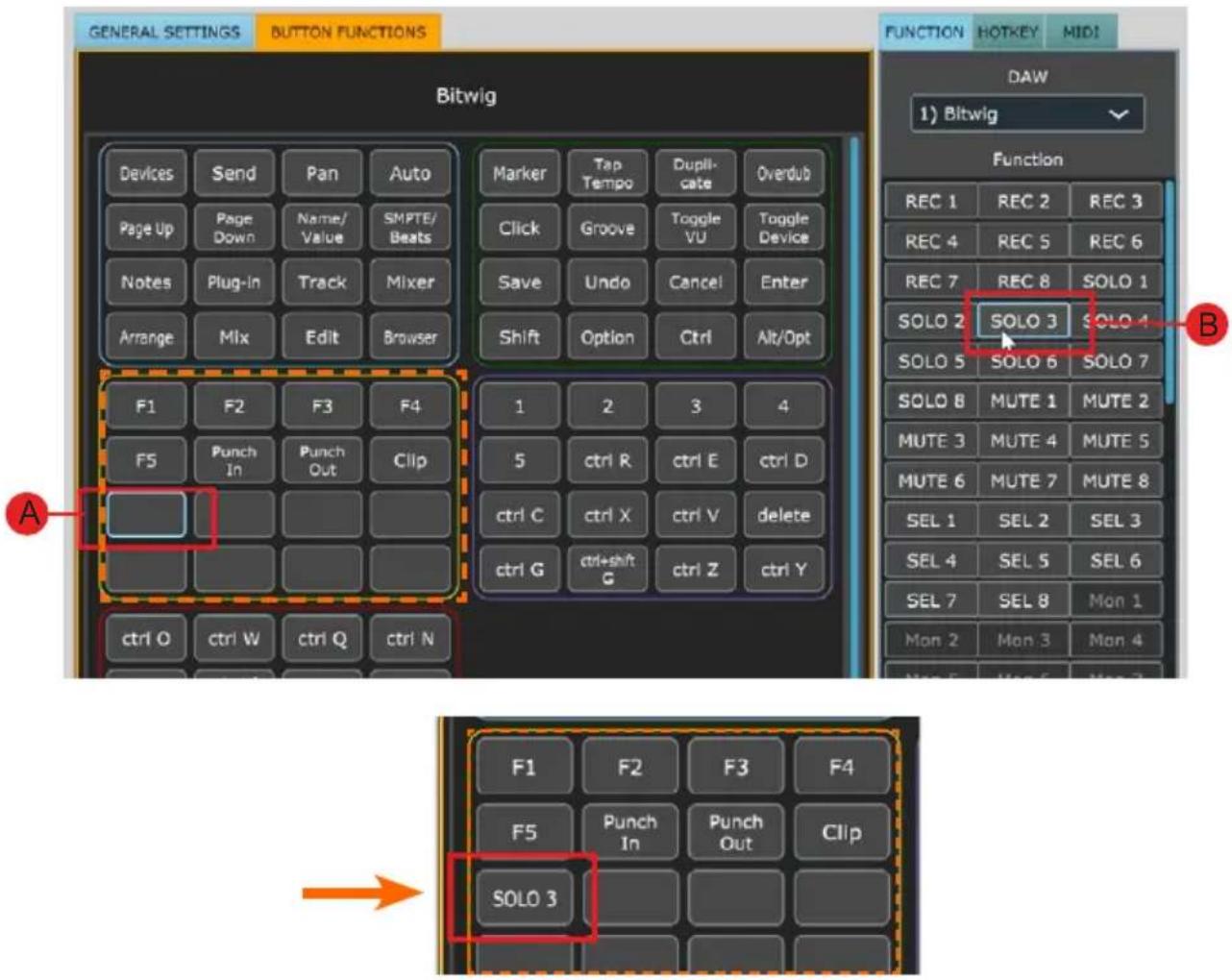Click the Auto button
Image resolution: width=1232 pixels, height=980 pixels.
point(410,173)
